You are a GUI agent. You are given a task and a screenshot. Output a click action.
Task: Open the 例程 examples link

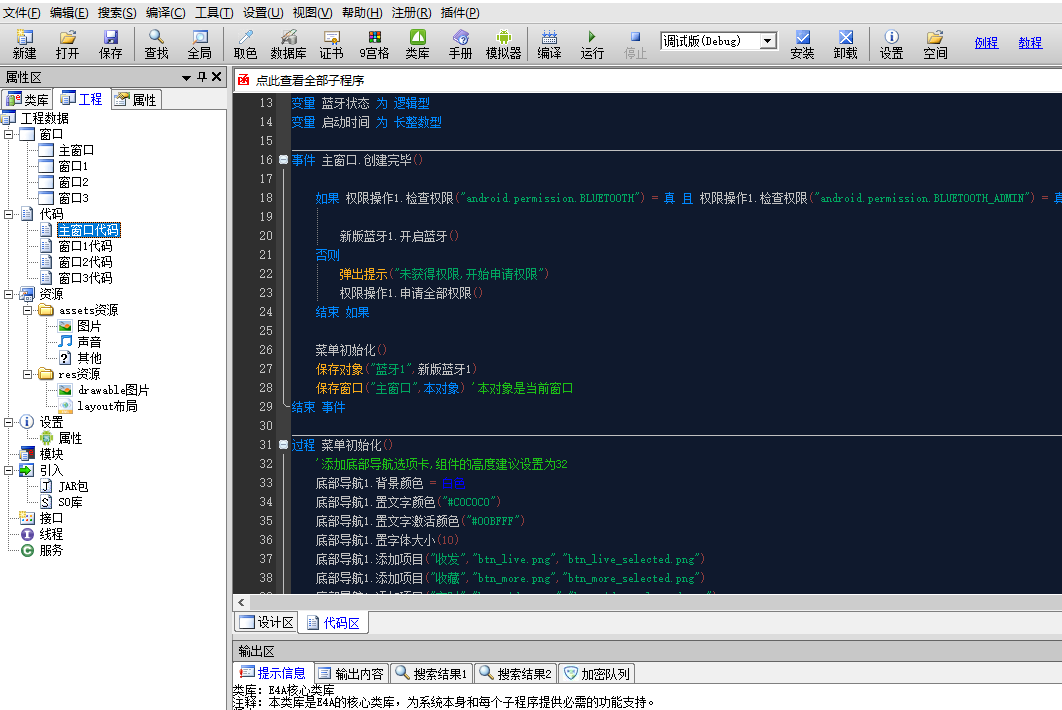click(x=986, y=43)
